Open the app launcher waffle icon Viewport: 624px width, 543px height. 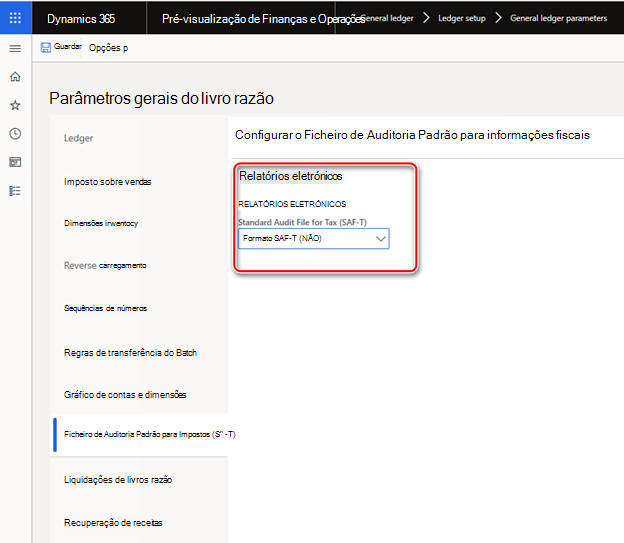coord(15,18)
